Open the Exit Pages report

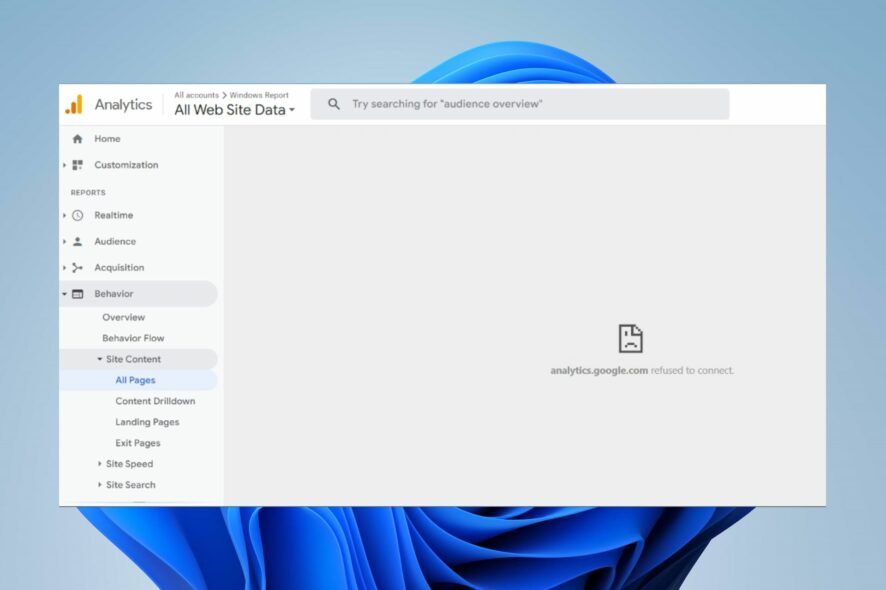tap(138, 443)
